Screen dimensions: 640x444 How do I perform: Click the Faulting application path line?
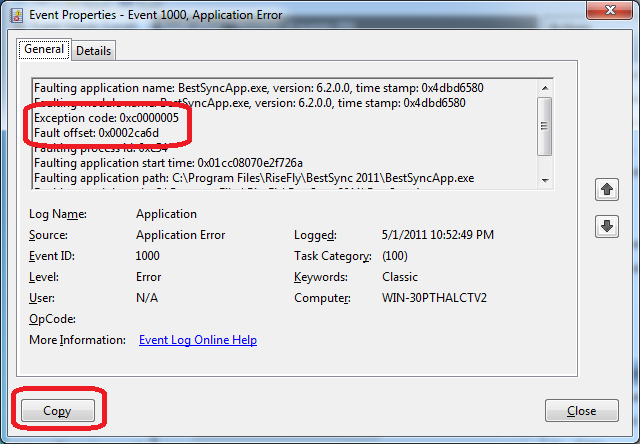pyautogui.click(x=254, y=178)
